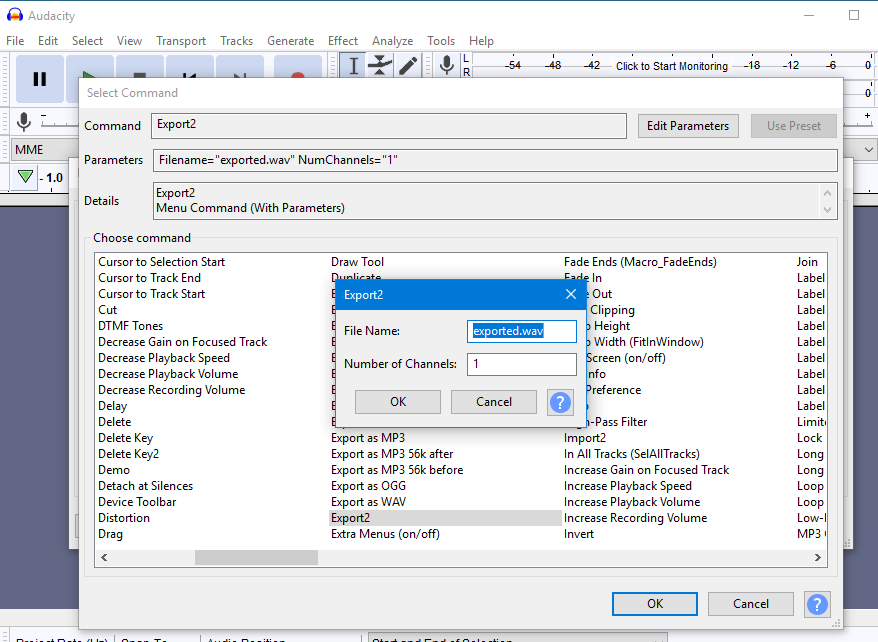
Task: Click help icon in Export2 dialog
Action: pos(560,402)
